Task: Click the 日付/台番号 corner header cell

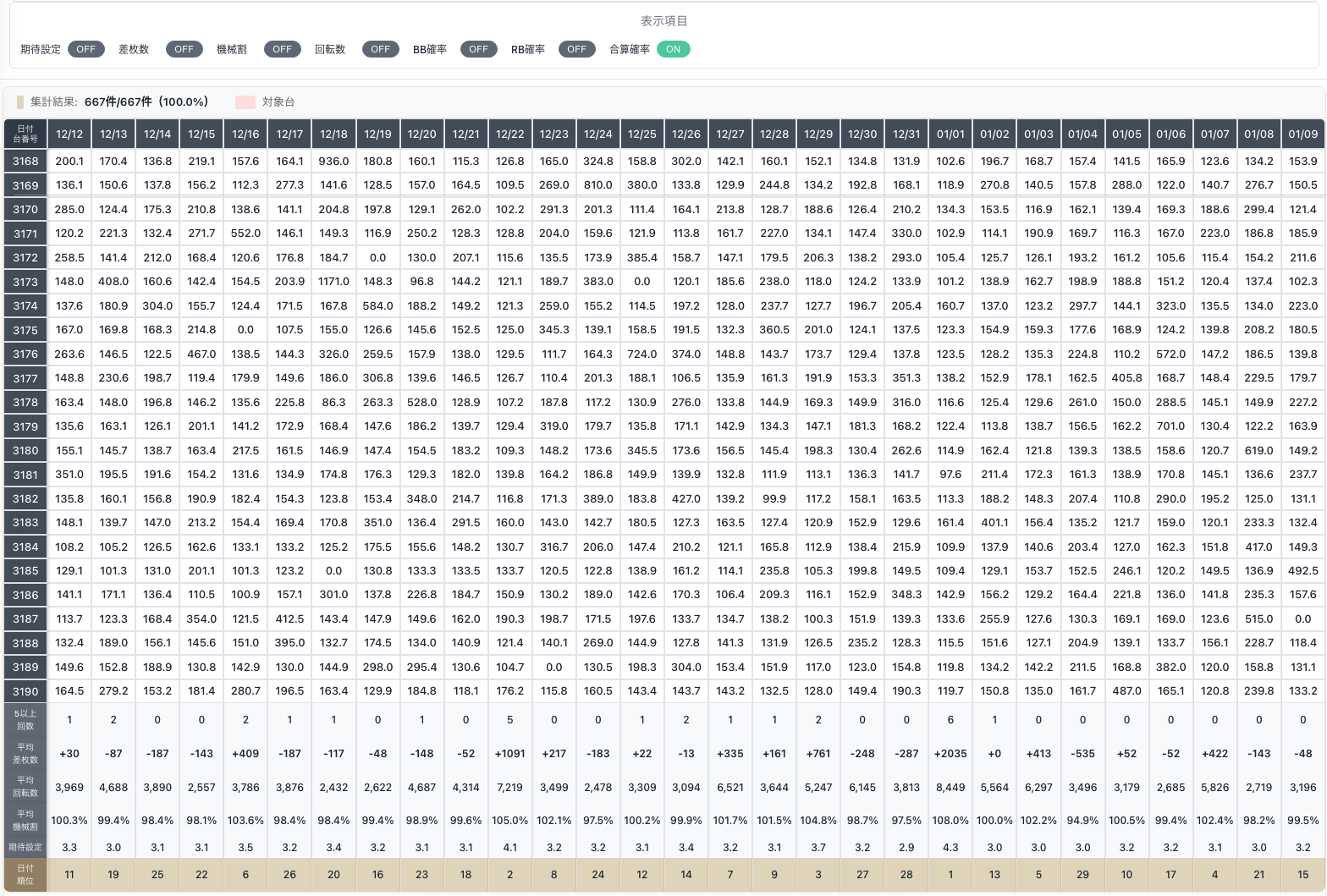Action: pos(25,134)
